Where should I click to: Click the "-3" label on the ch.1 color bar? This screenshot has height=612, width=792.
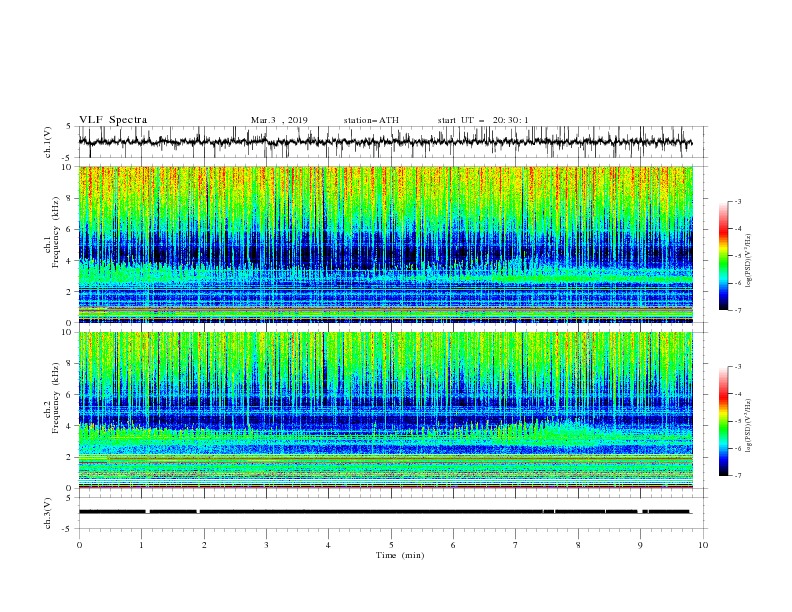click(x=738, y=201)
